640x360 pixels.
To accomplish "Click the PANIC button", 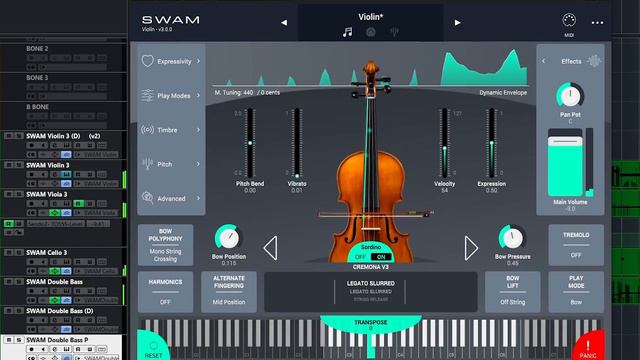I will click(588, 347).
